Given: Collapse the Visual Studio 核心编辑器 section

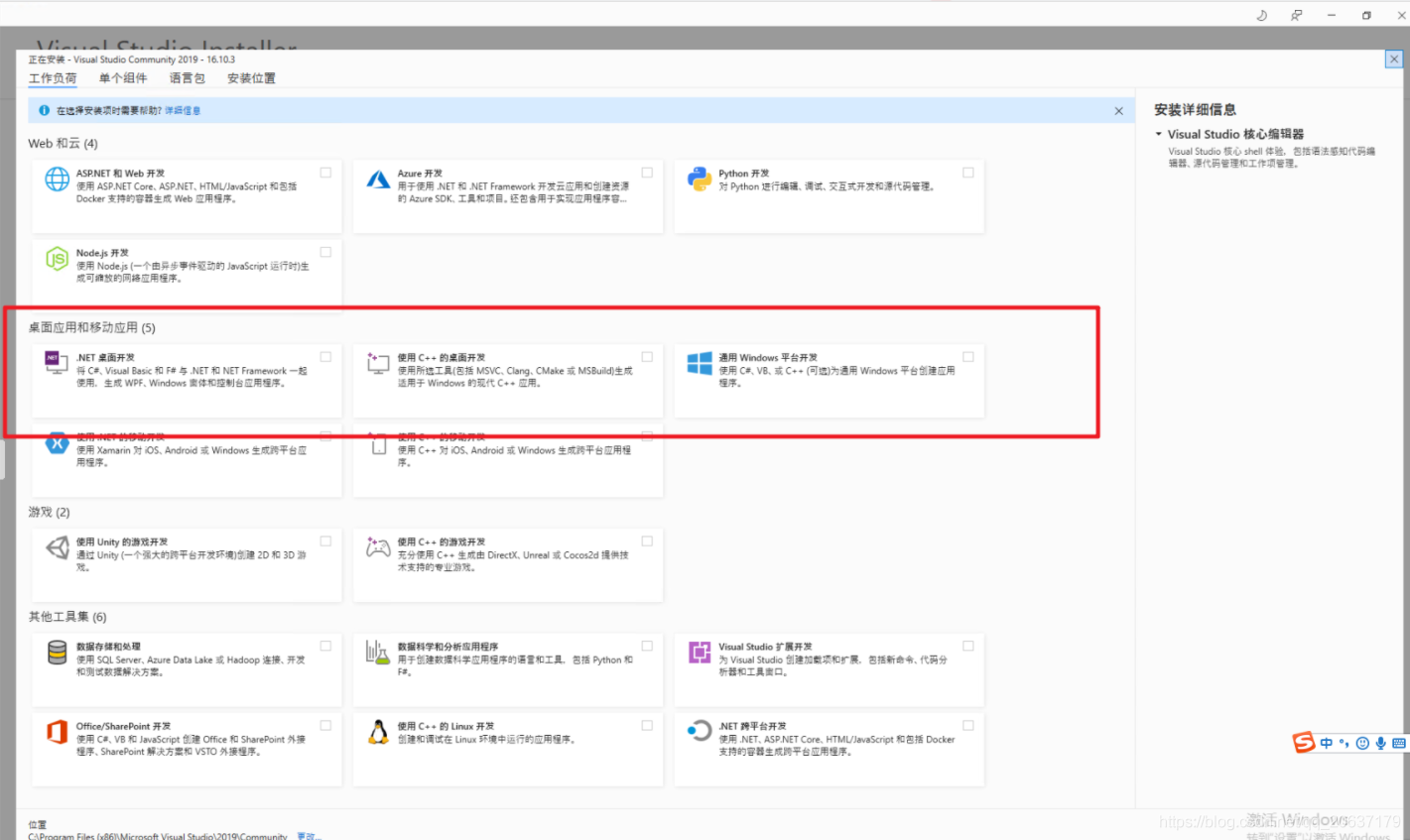Looking at the screenshot, I should [1158, 134].
